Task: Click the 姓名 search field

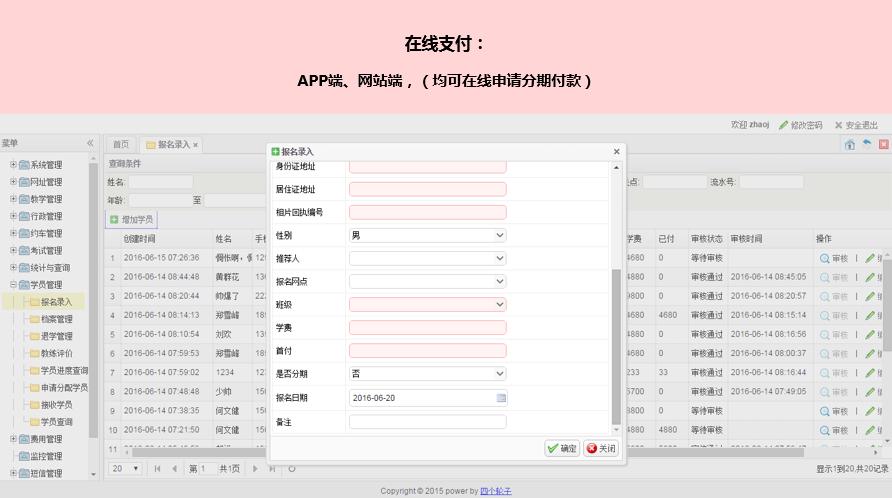Action: tap(161, 182)
